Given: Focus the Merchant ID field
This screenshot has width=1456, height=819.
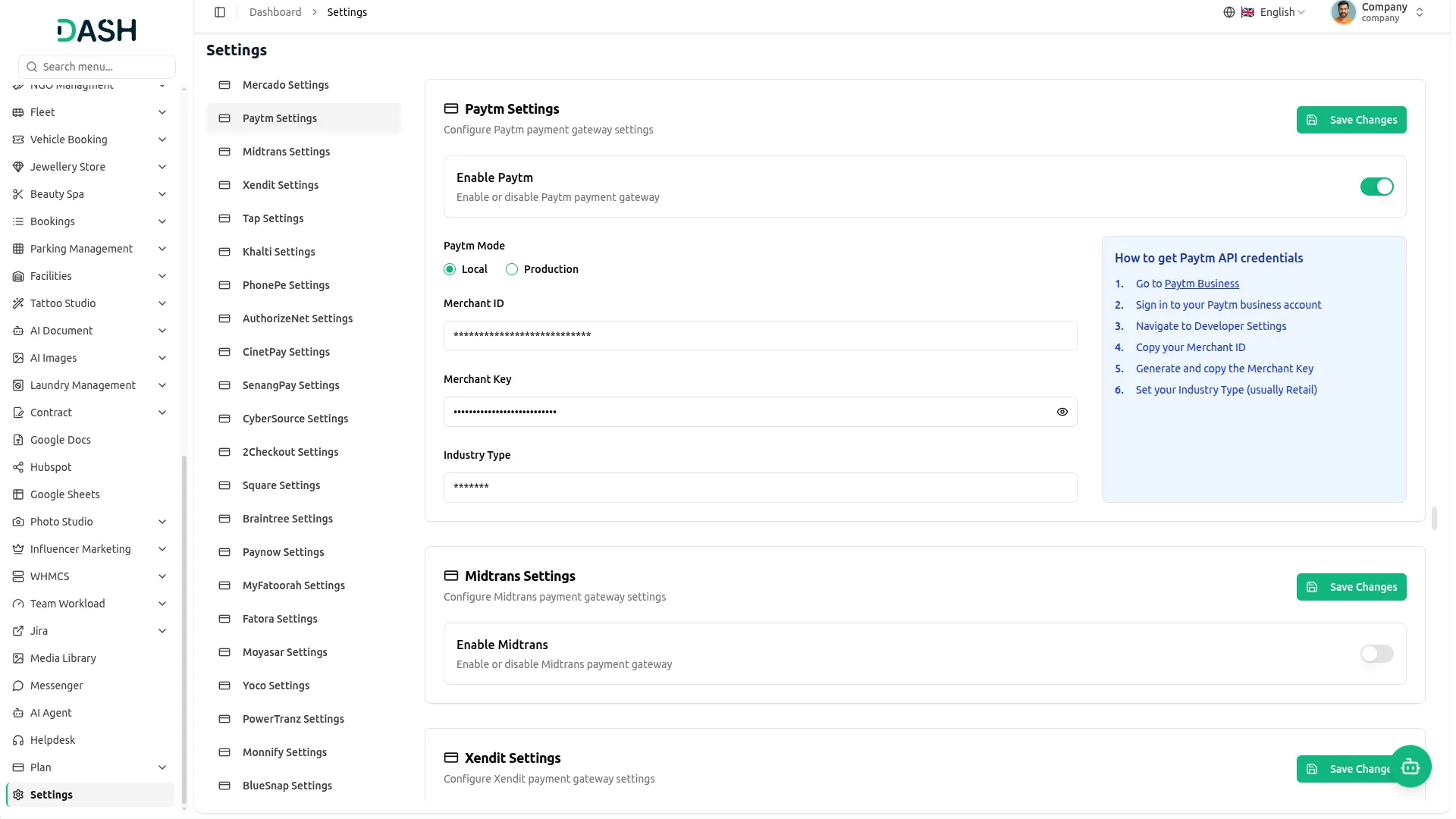Looking at the screenshot, I should coord(760,336).
